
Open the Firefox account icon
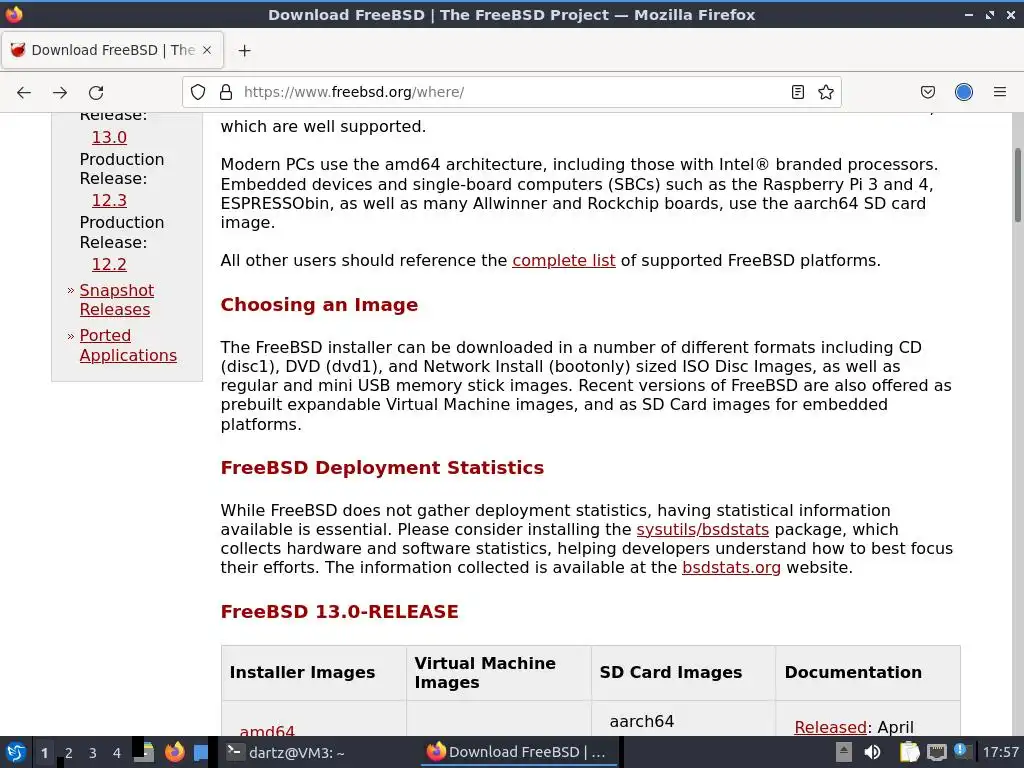pos(964,92)
